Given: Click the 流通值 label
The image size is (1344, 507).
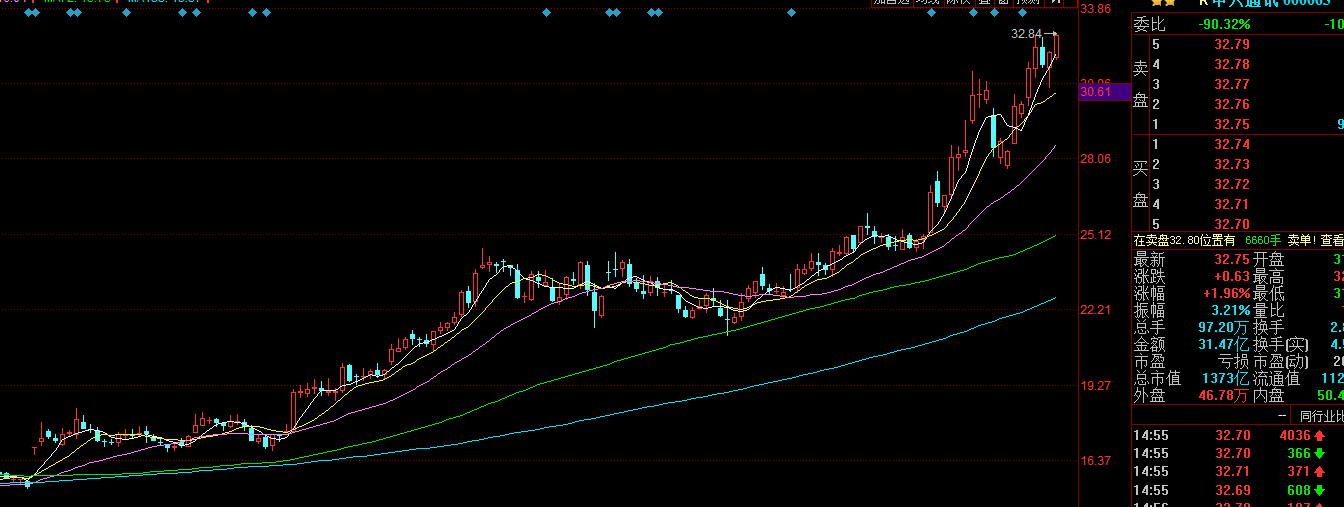Looking at the screenshot, I should [x=1277, y=379].
